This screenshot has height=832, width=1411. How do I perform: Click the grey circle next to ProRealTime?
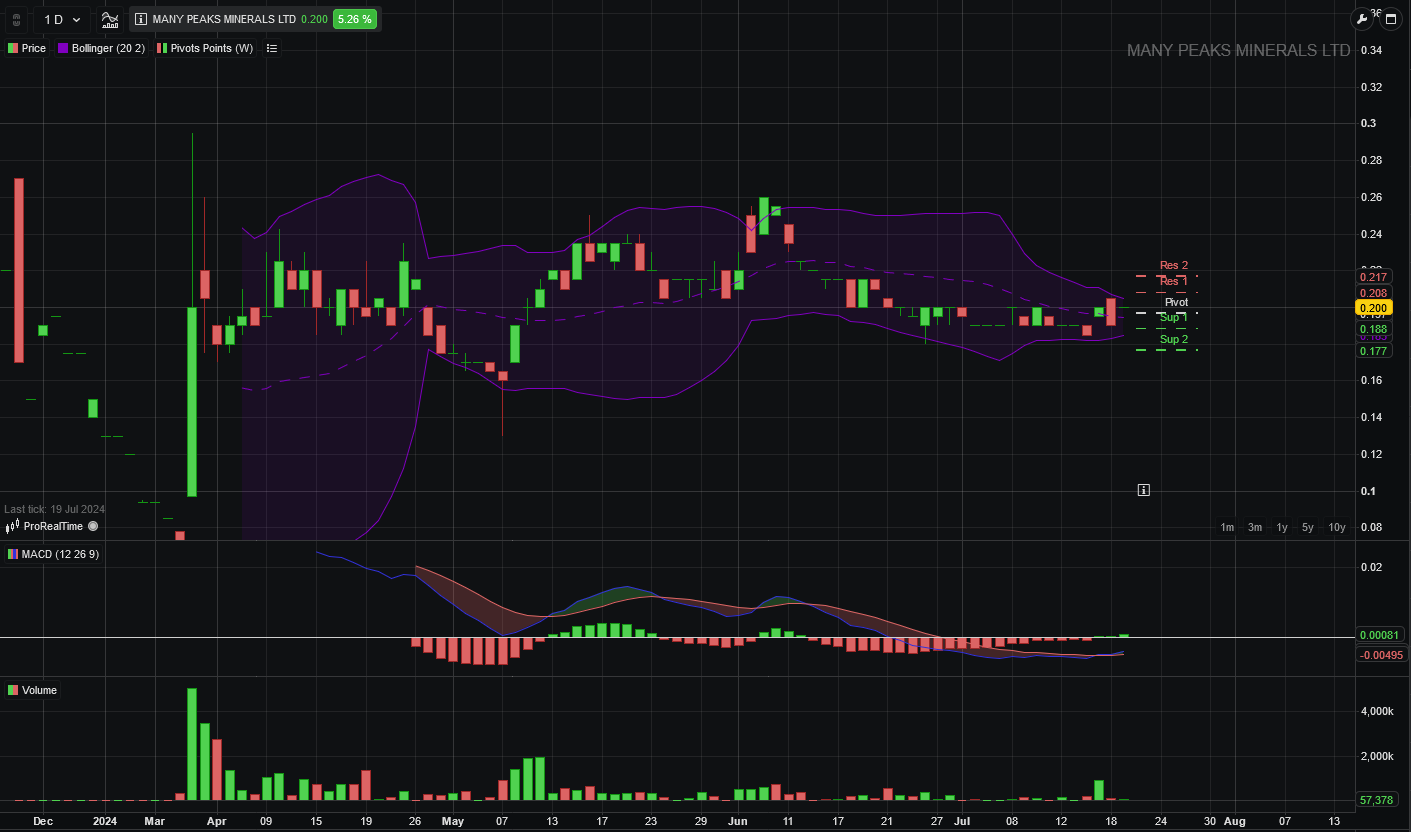pos(93,526)
